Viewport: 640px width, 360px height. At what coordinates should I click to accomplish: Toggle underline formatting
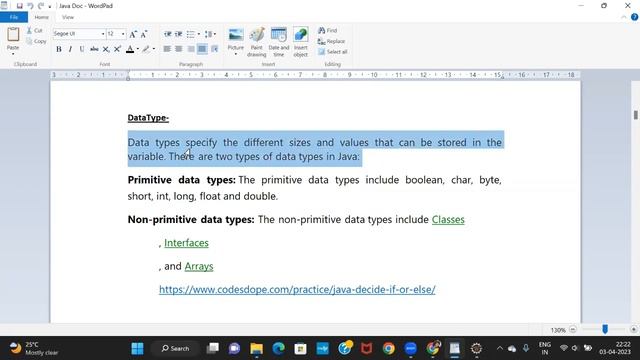[82, 49]
